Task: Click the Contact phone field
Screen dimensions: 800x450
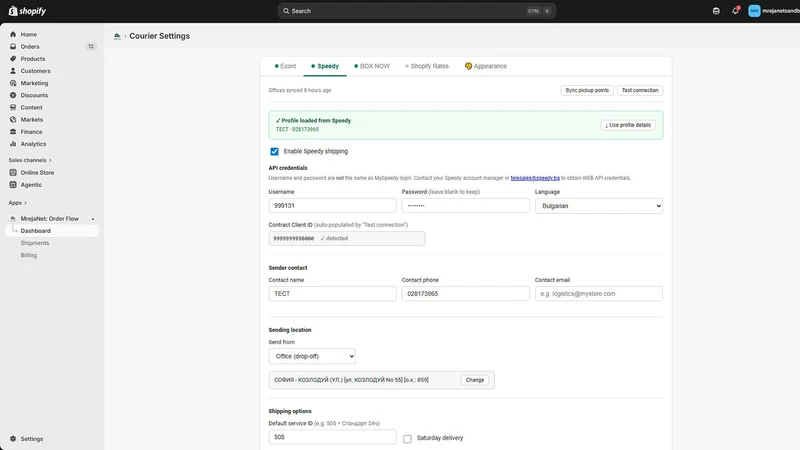Action: click(465, 294)
